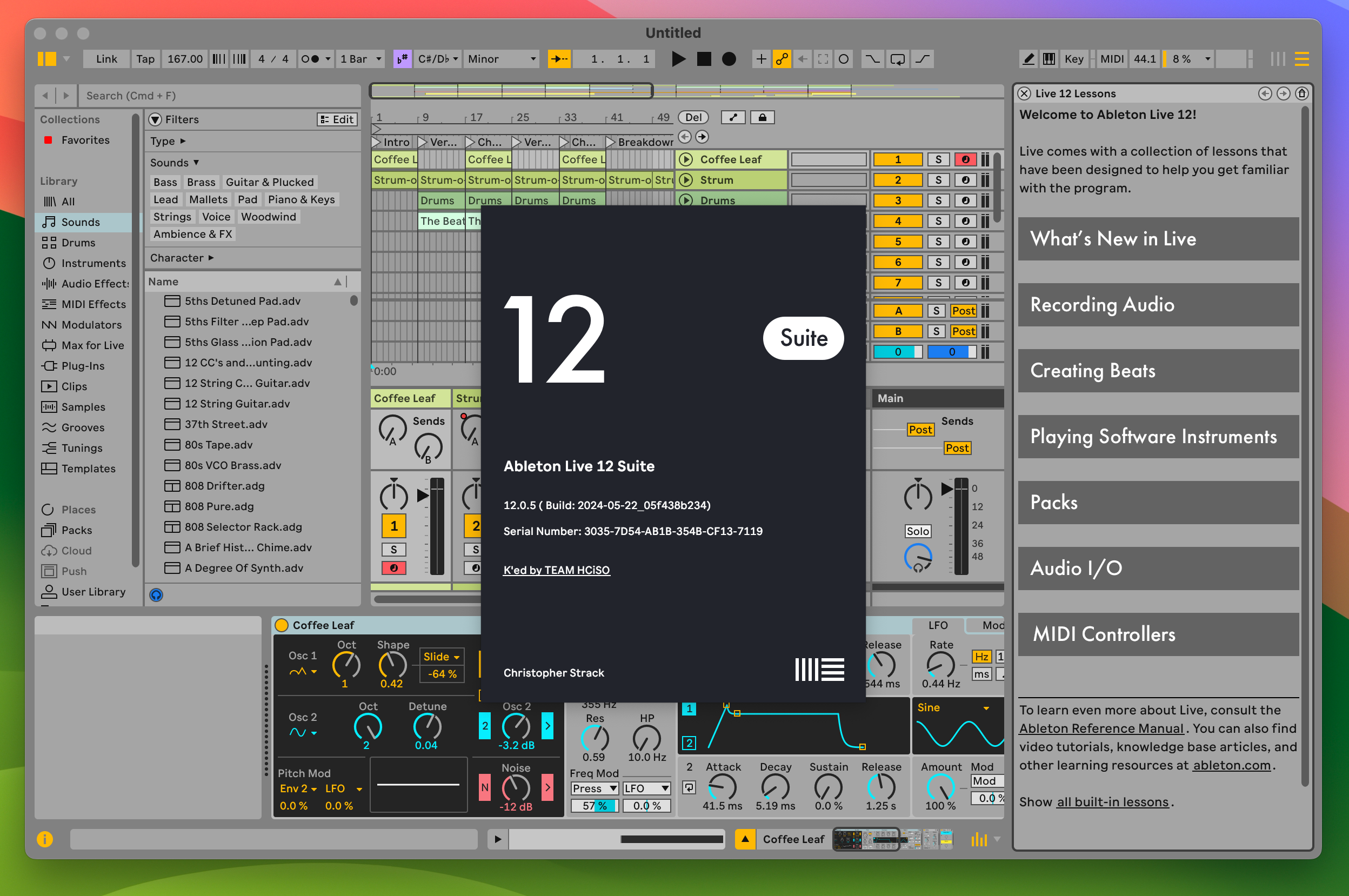Open the Minor scale dropdown
The image size is (1349, 896).
tap(501, 59)
